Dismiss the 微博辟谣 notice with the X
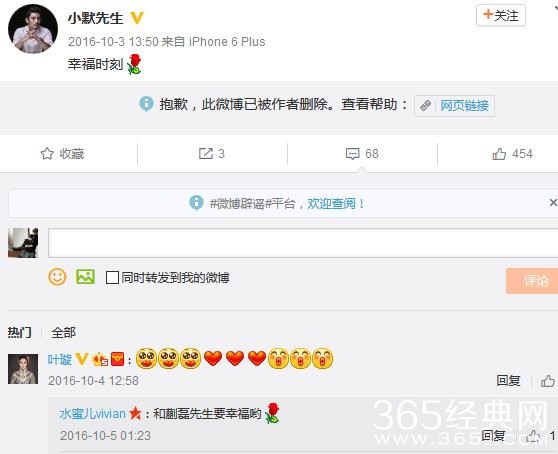558x454 pixels. pos(553,203)
